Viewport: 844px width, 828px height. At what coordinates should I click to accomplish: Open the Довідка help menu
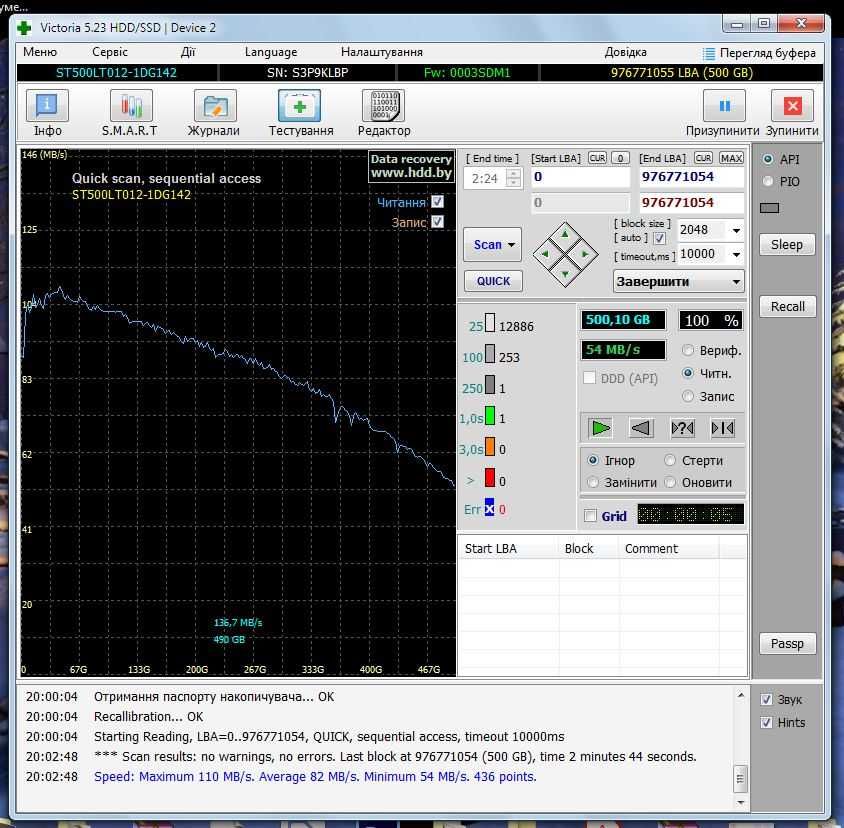tap(625, 52)
